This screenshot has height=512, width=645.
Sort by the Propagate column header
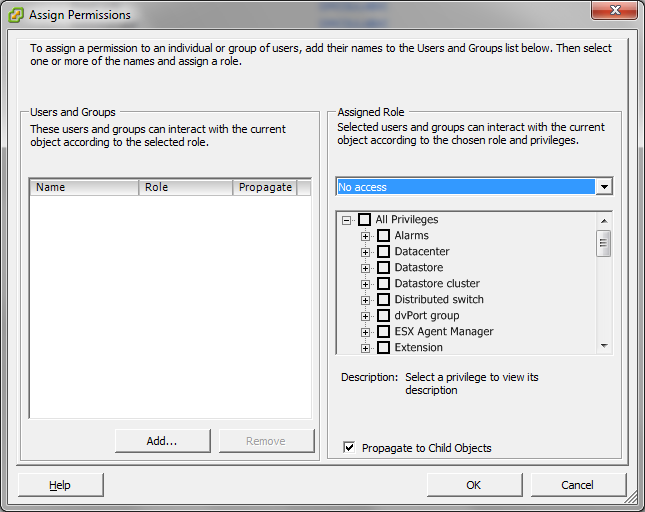click(x=265, y=187)
